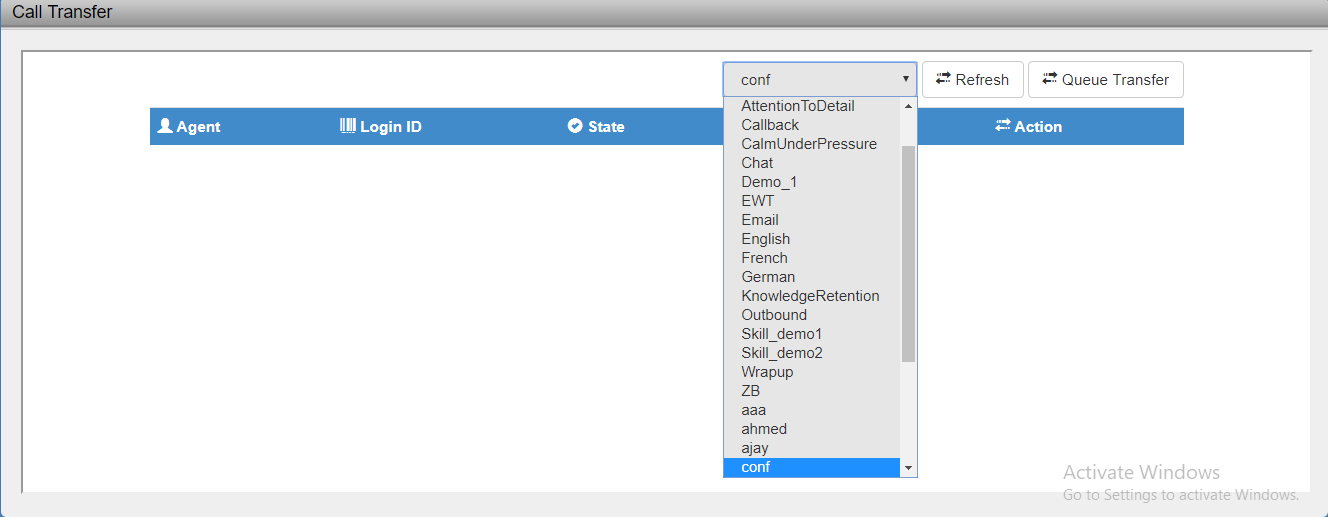Select Callback from the dropdown list

tap(770, 125)
